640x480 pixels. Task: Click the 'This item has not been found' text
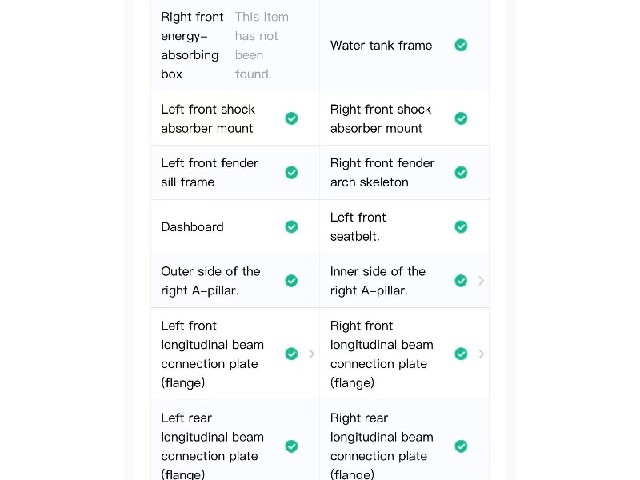point(261,45)
